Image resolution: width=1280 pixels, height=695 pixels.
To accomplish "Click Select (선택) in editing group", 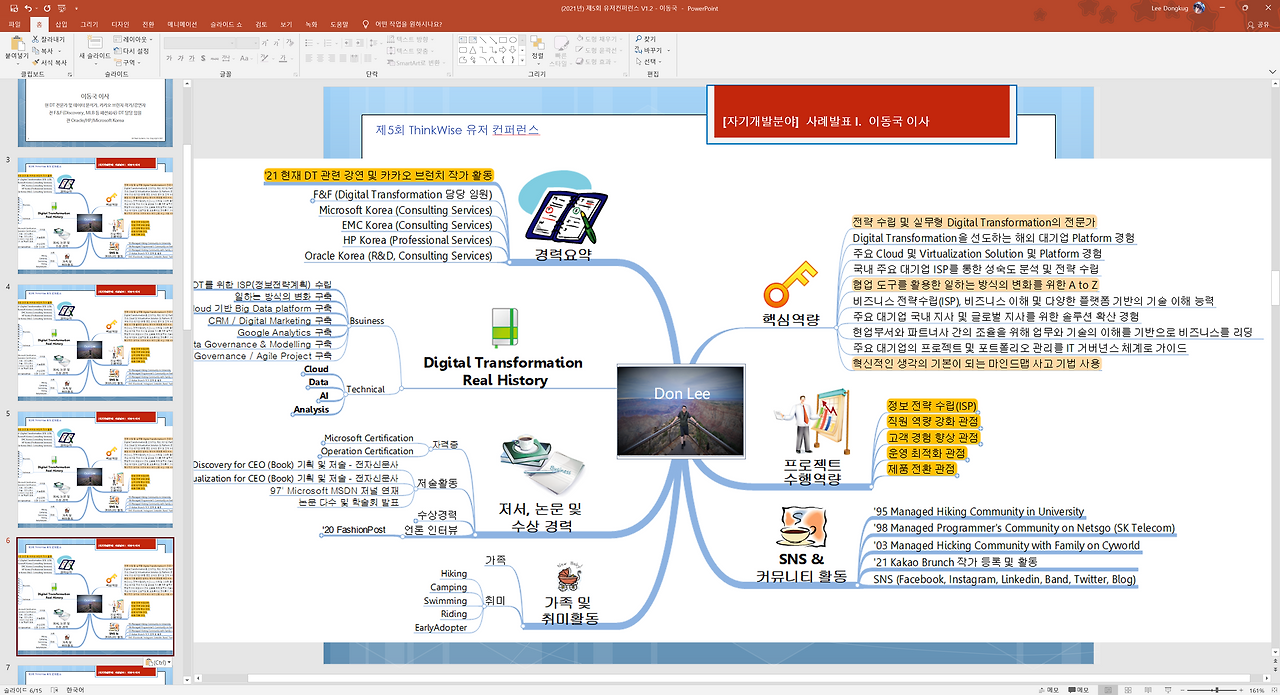I will click(650, 61).
